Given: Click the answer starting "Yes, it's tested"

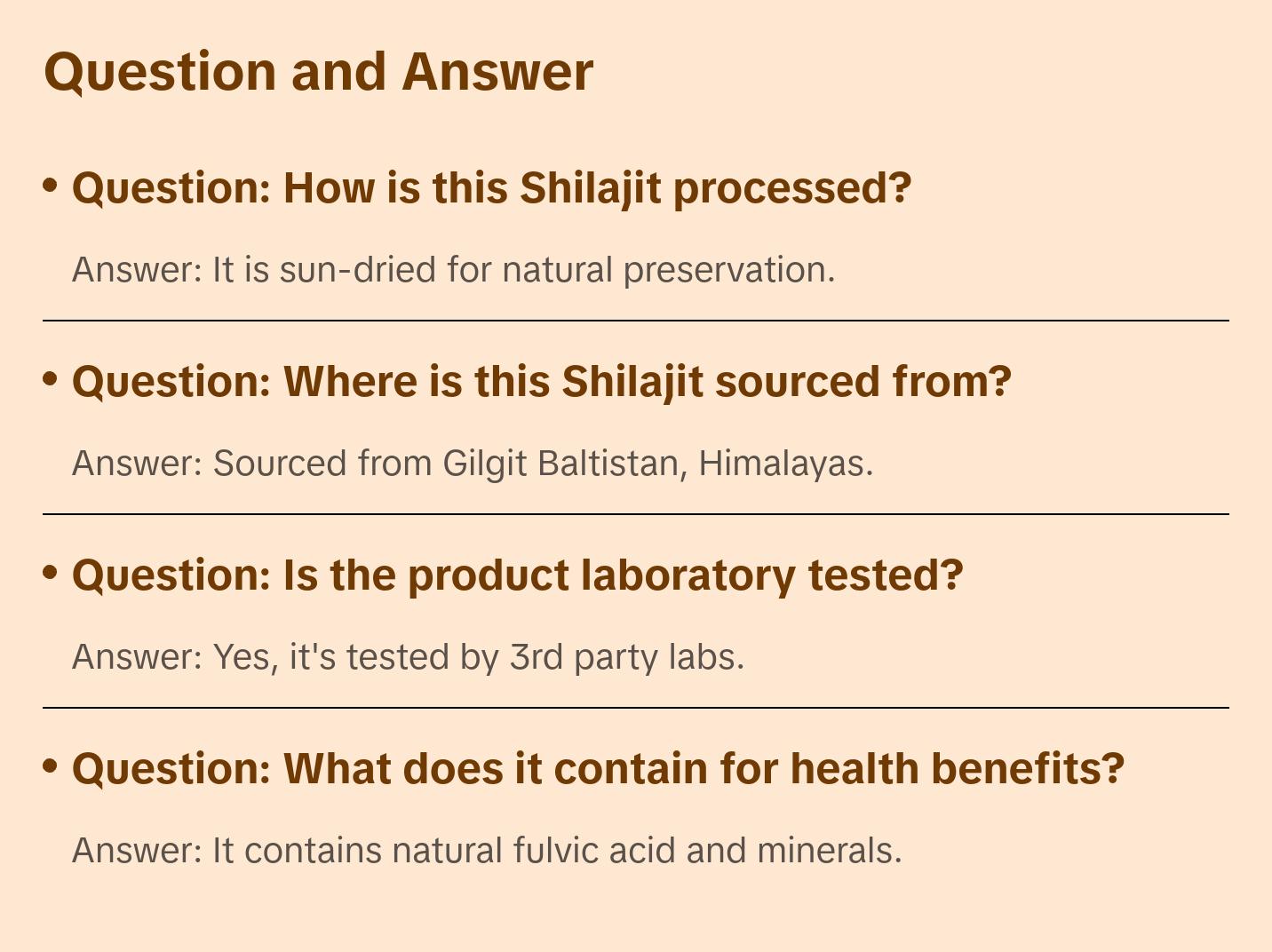Looking at the screenshot, I should 408,657.
